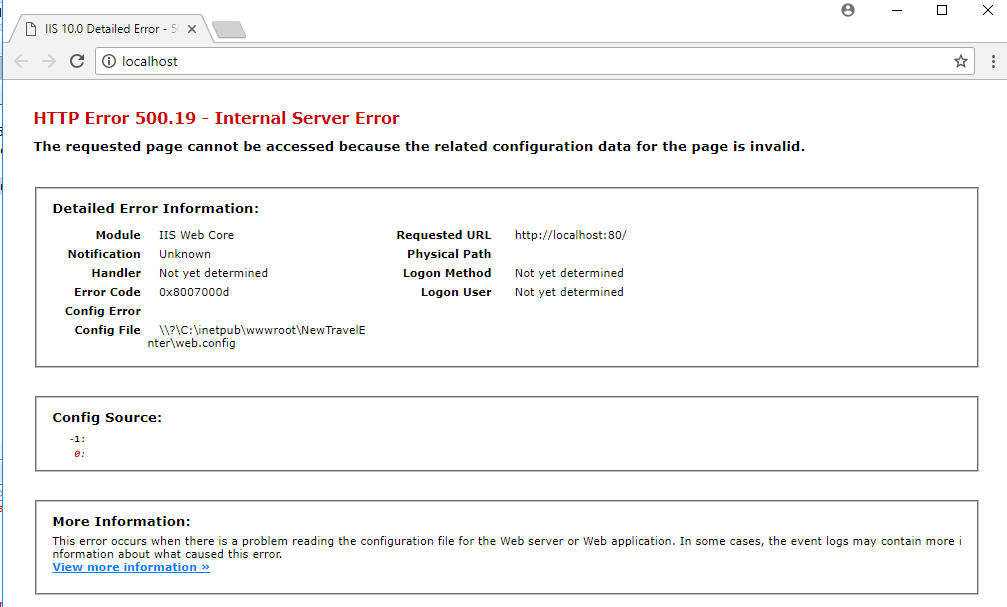The width and height of the screenshot is (1007, 607).
Task: Click the -1: config source line
Action: (x=77, y=439)
